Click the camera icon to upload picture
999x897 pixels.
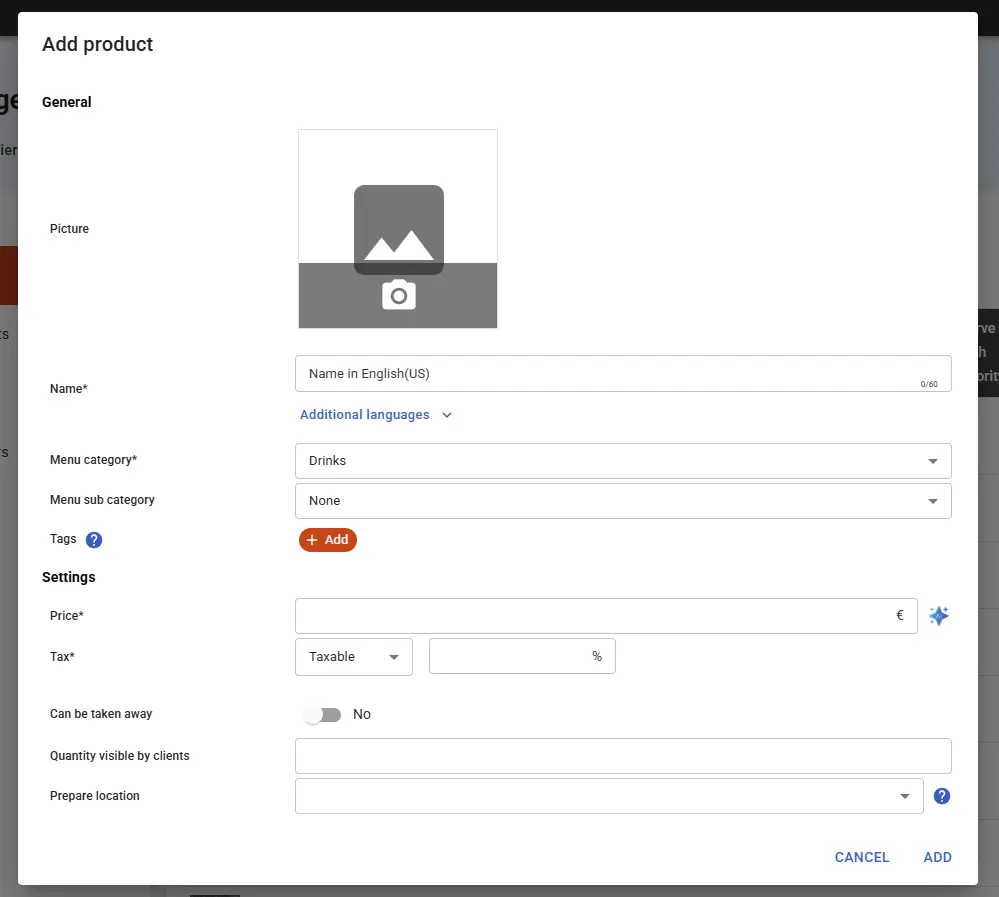click(x=398, y=296)
